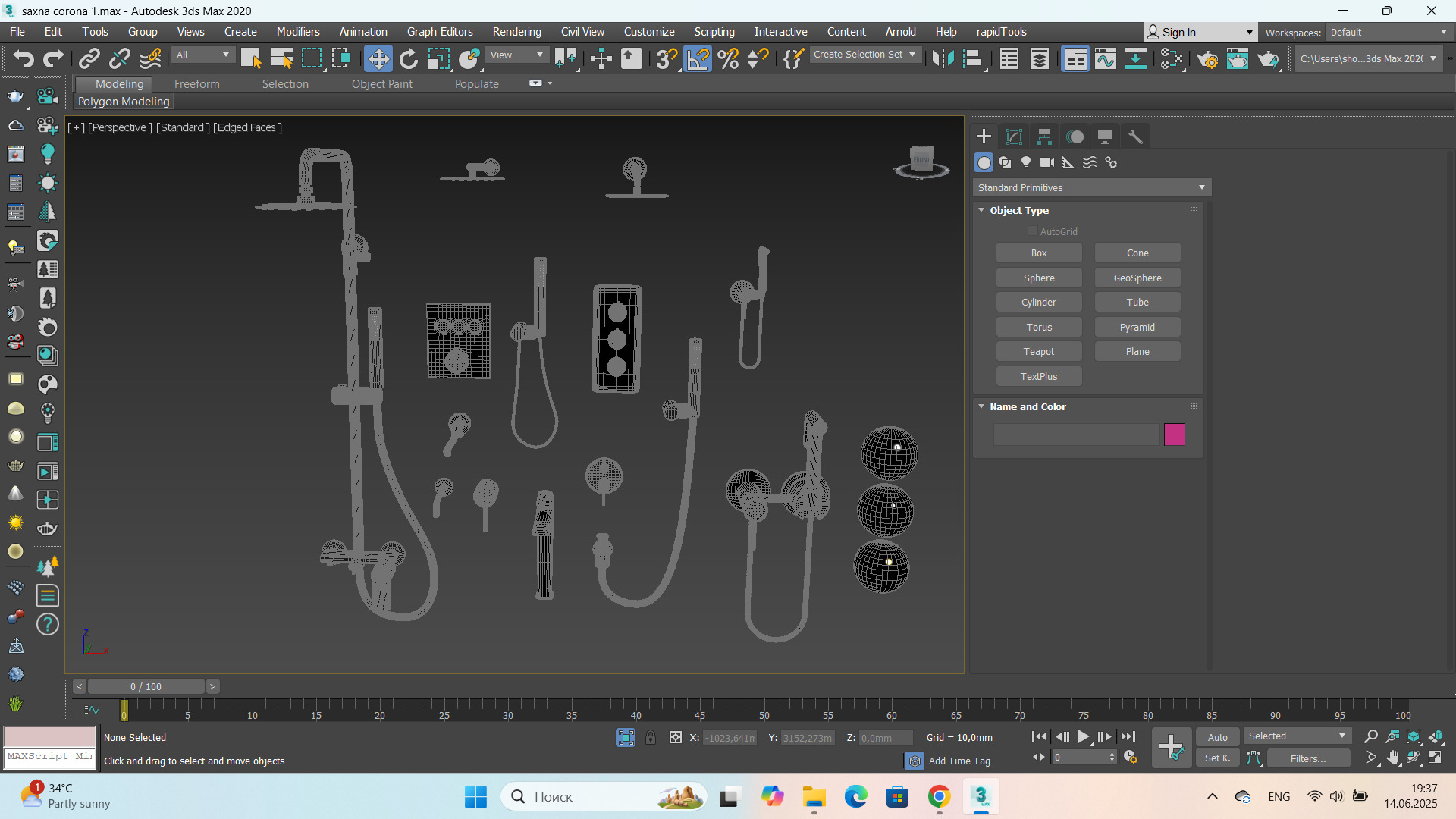Switch to the Modify panel tab
1456x819 pixels.
1014,136
